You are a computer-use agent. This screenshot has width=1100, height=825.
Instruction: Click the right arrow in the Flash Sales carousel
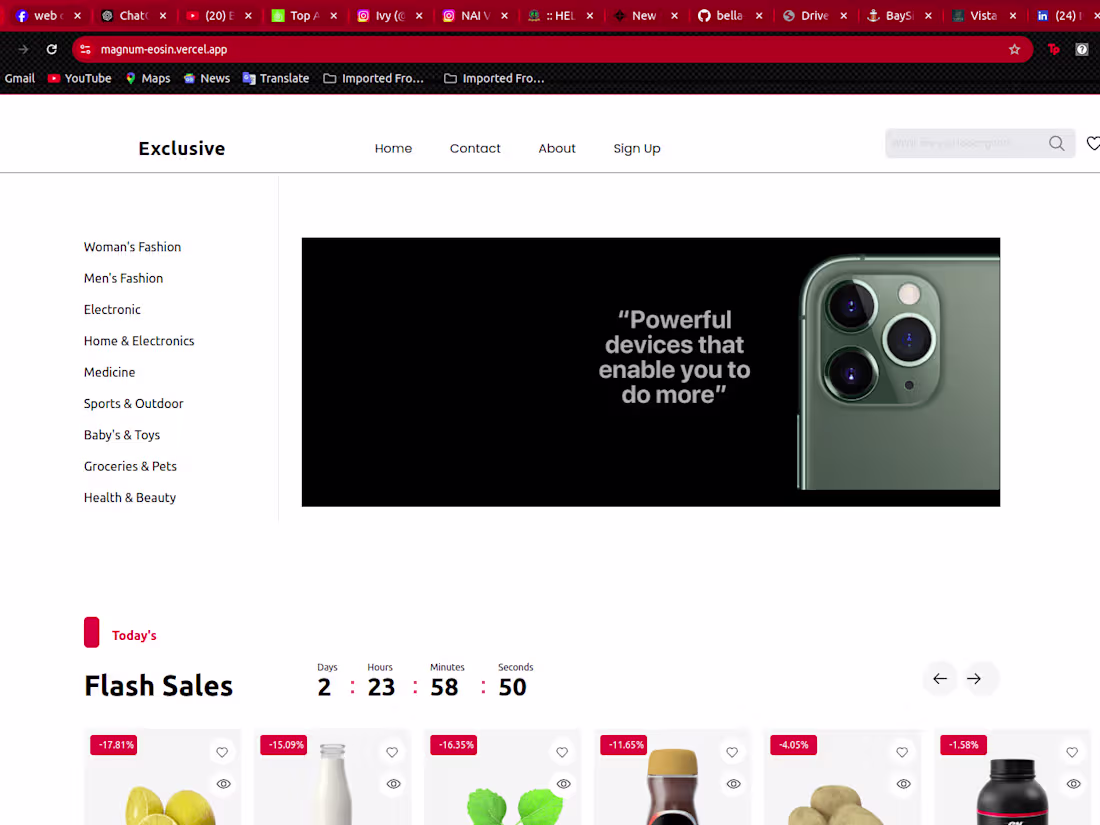[x=975, y=678]
